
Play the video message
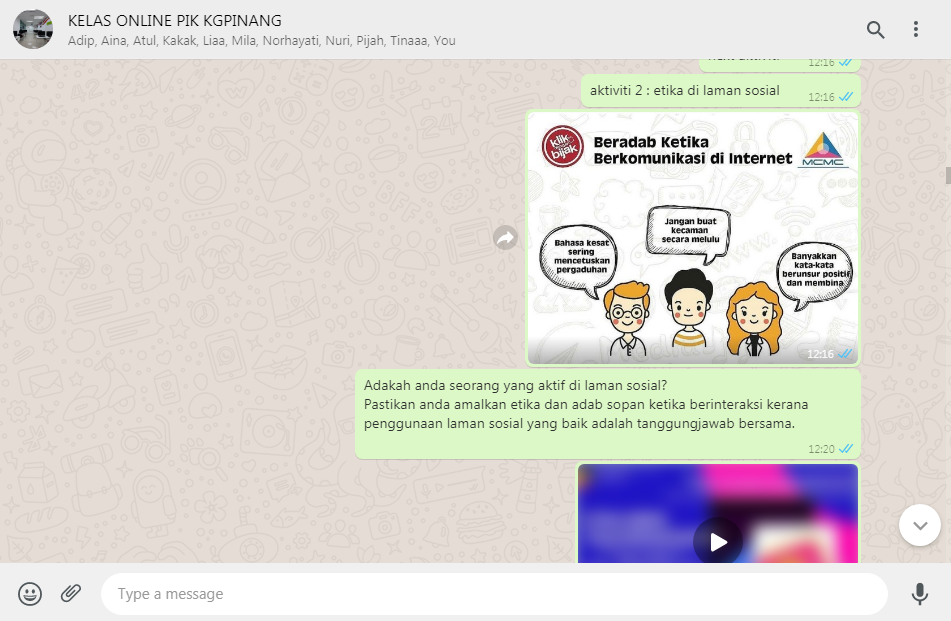pyautogui.click(x=718, y=542)
